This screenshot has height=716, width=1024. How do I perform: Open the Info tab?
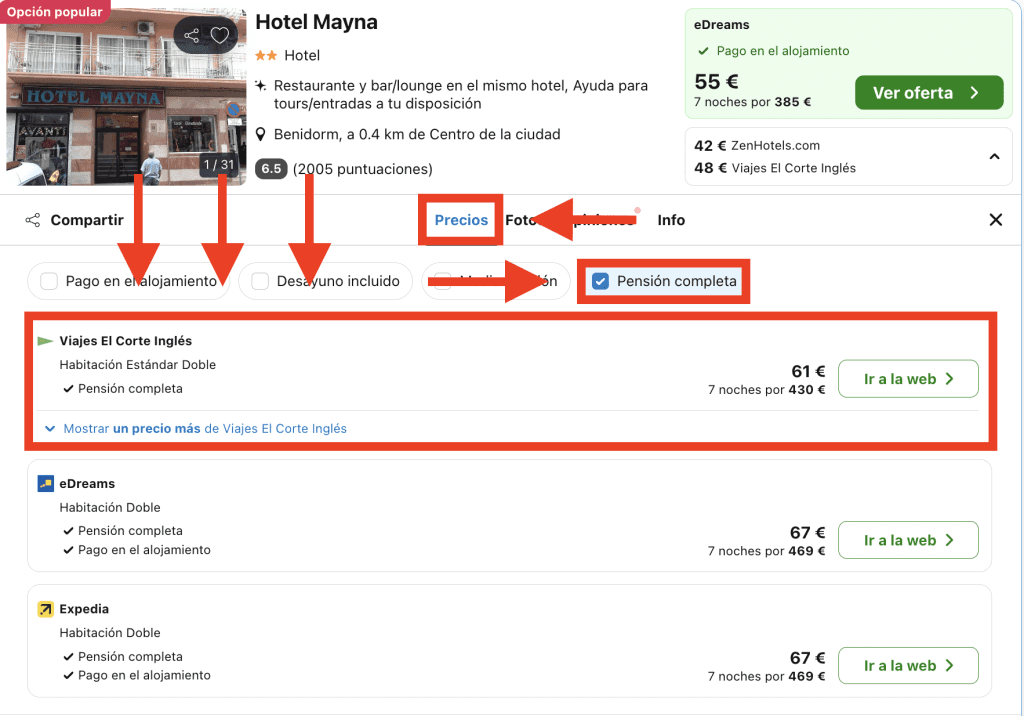(x=671, y=220)
